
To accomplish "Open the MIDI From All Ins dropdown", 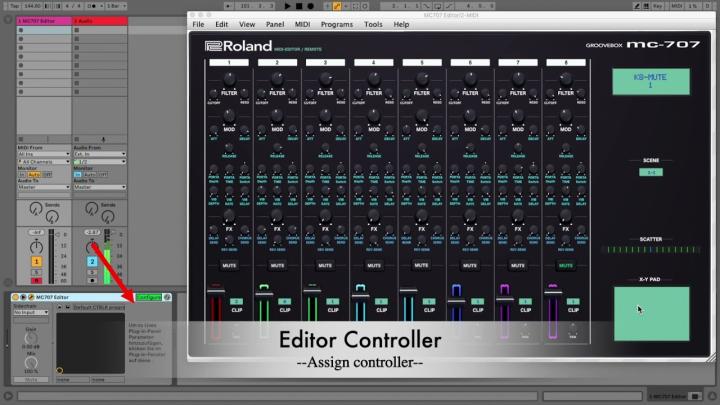I will coord(44,154).
